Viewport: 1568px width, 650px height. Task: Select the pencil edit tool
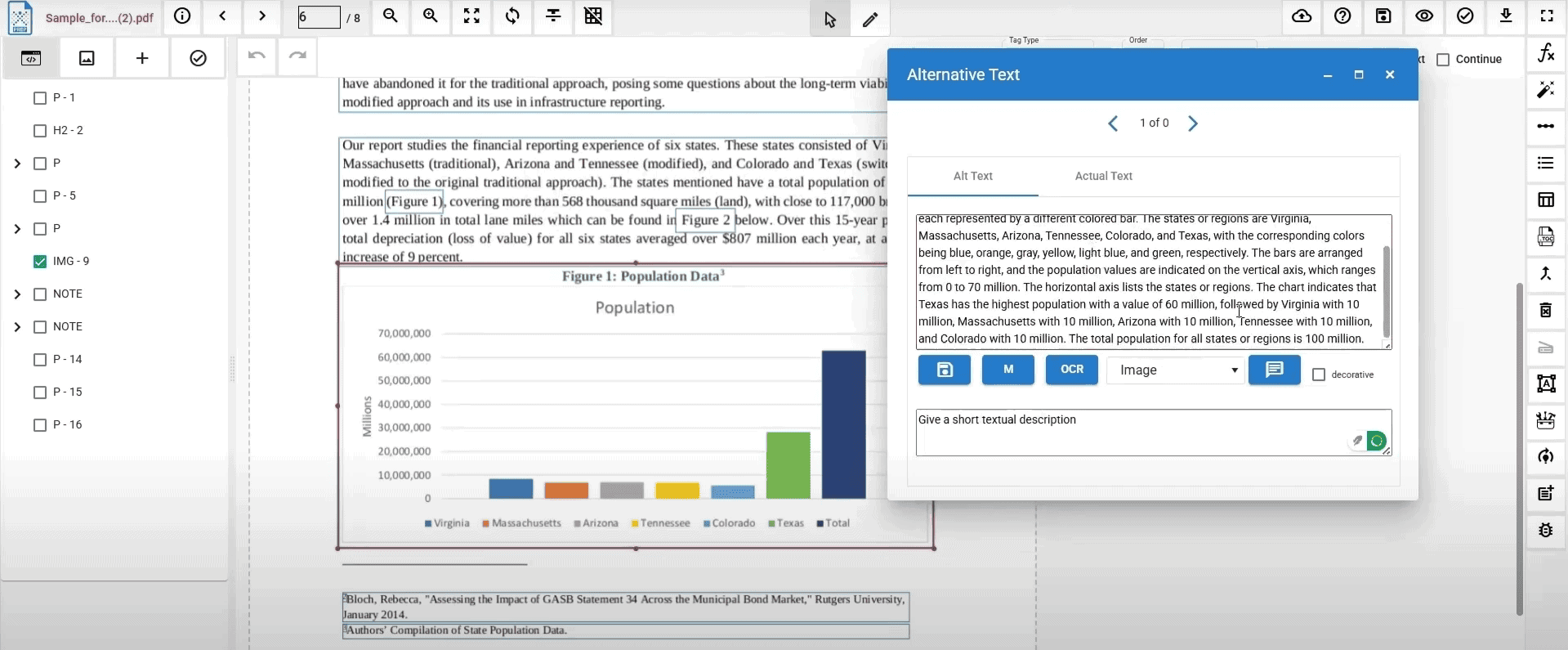(x=870, y=20)
